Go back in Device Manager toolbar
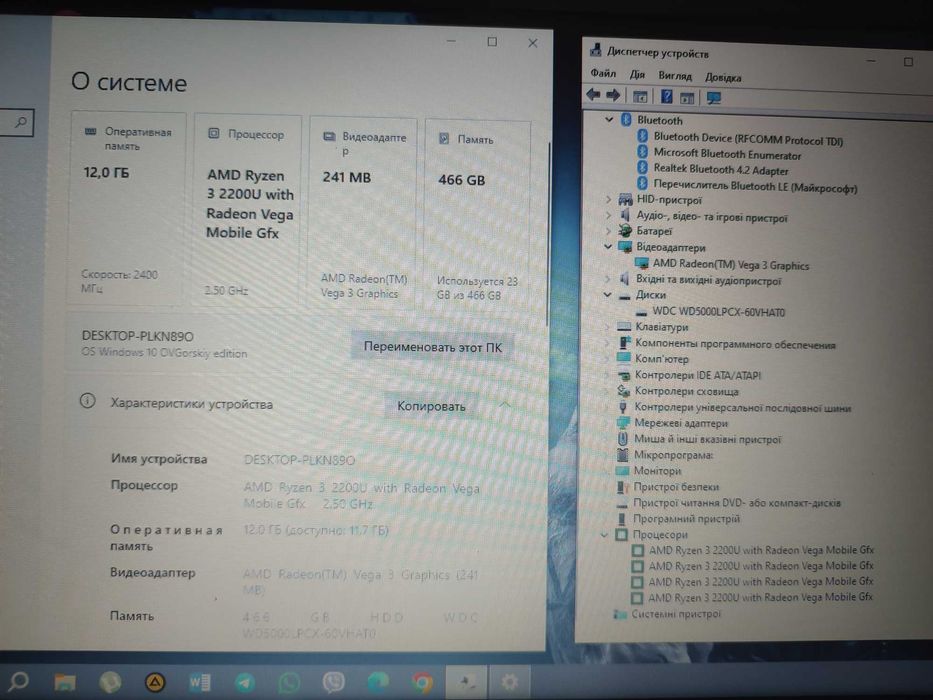The height and width of the screenshot is (700, 933). point(593,94)
